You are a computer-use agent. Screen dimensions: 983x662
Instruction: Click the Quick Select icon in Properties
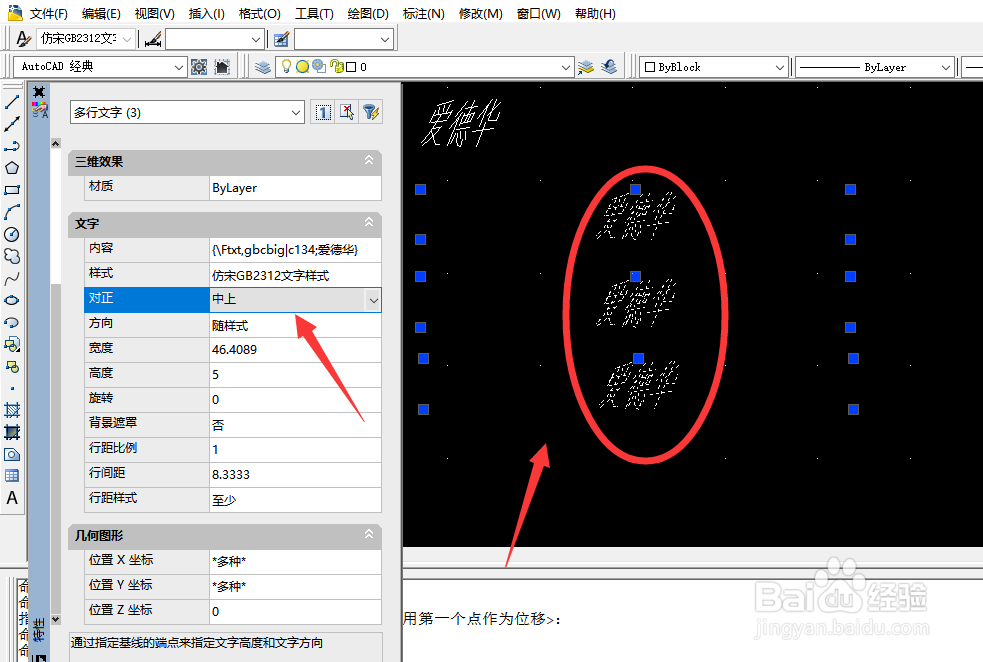(x=371, y=112)
